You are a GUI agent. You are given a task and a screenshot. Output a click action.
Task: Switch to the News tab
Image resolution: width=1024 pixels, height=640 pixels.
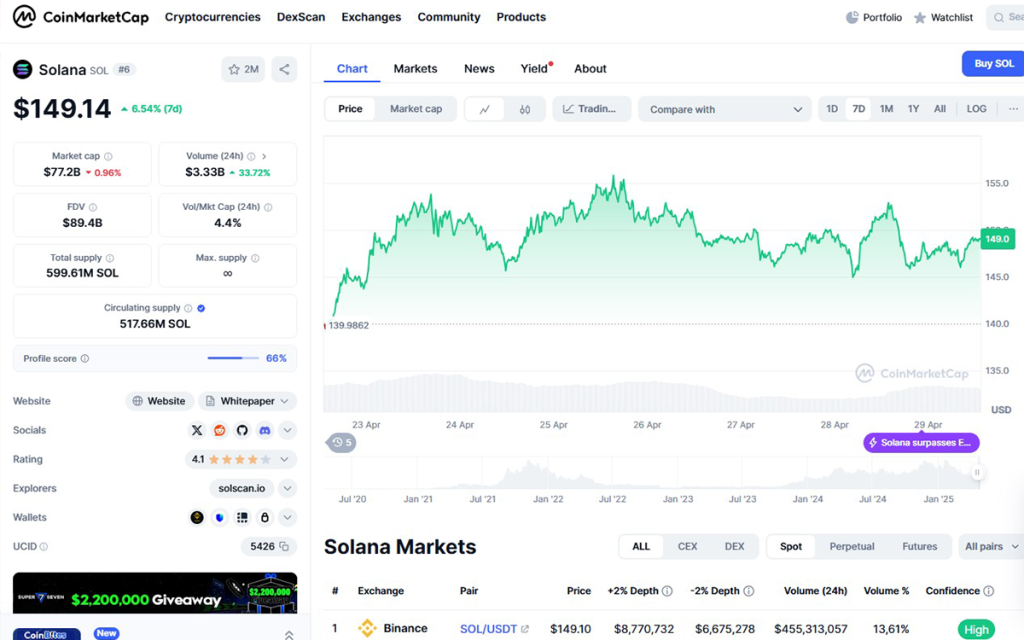[x=479, y=69]
